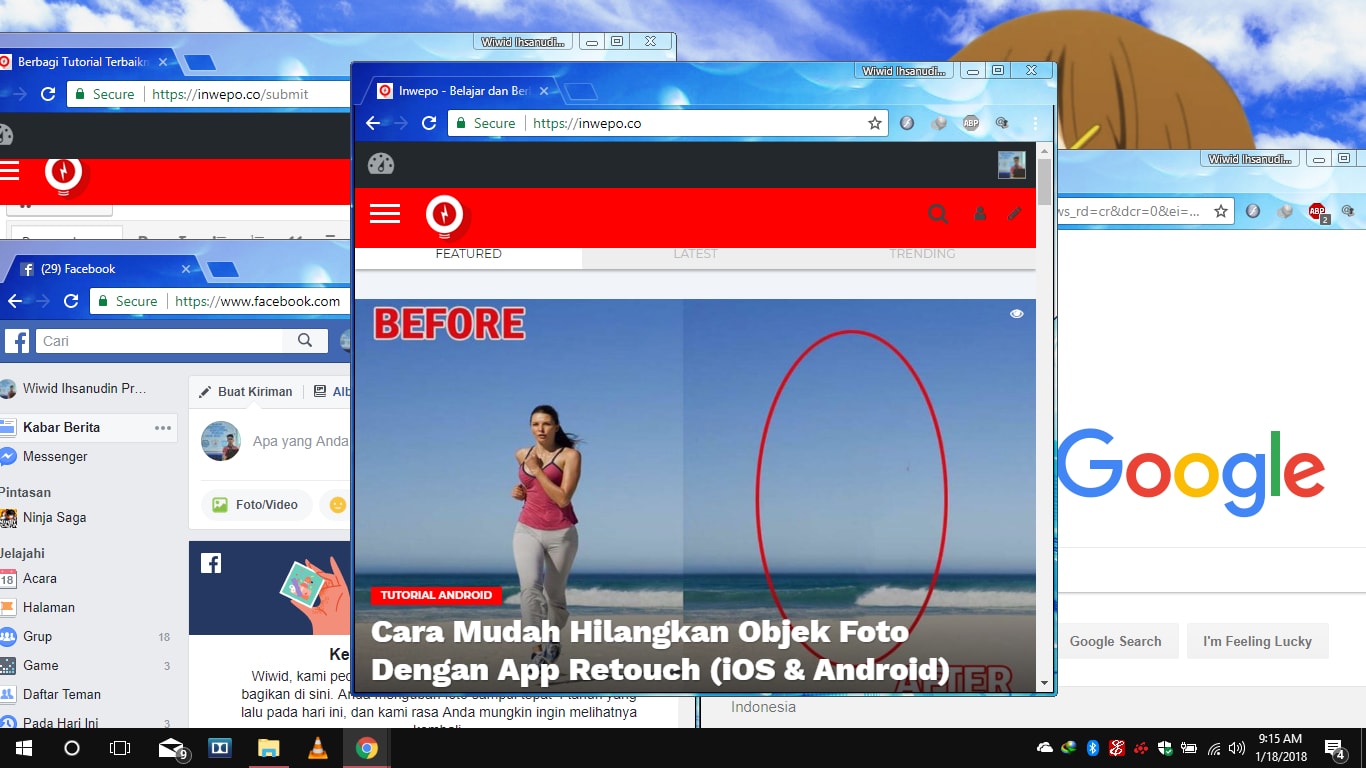Click the inwepo.co address bar

click(667, 123)
